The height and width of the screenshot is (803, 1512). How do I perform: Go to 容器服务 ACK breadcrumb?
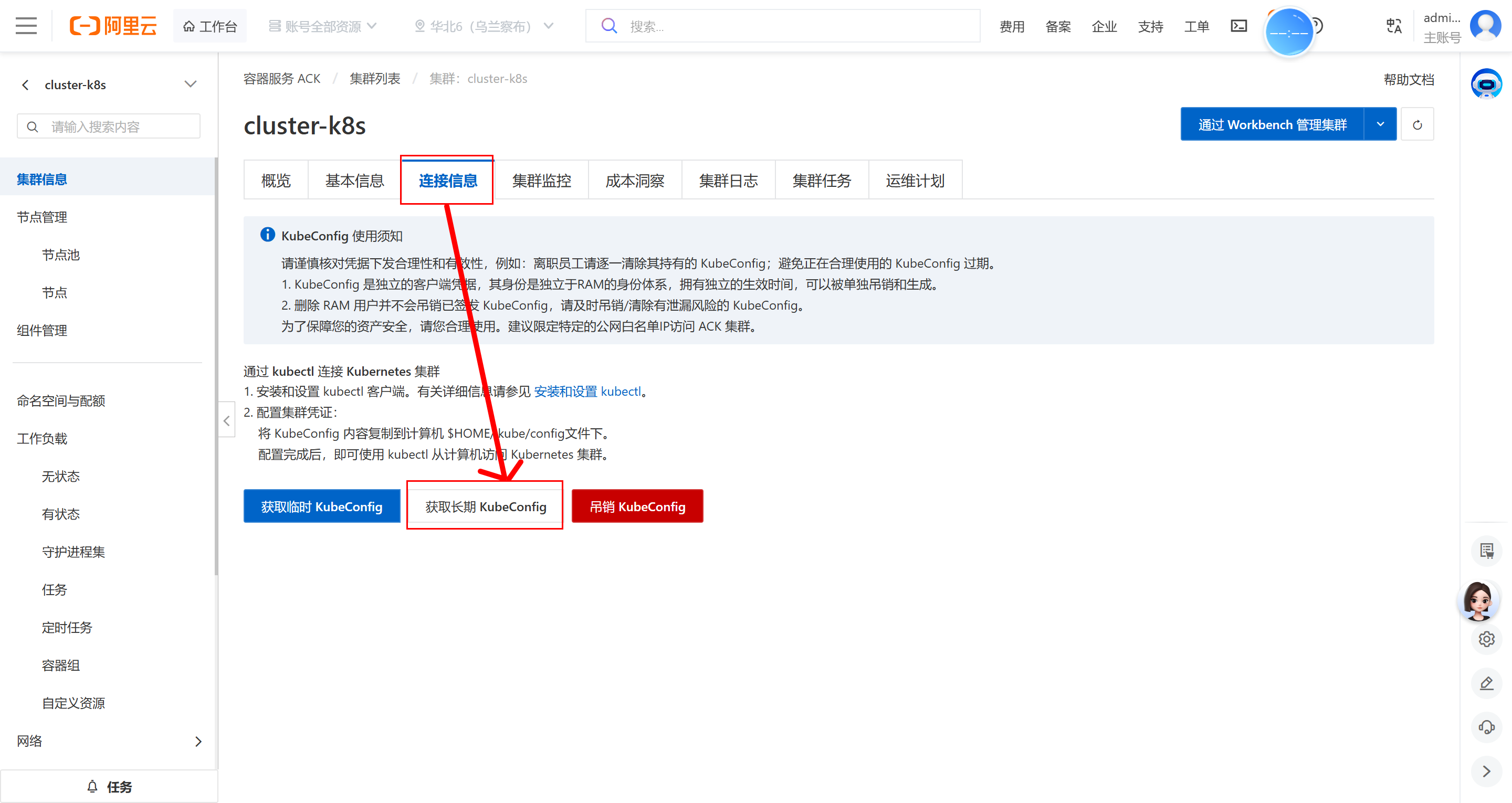[282, 79]
